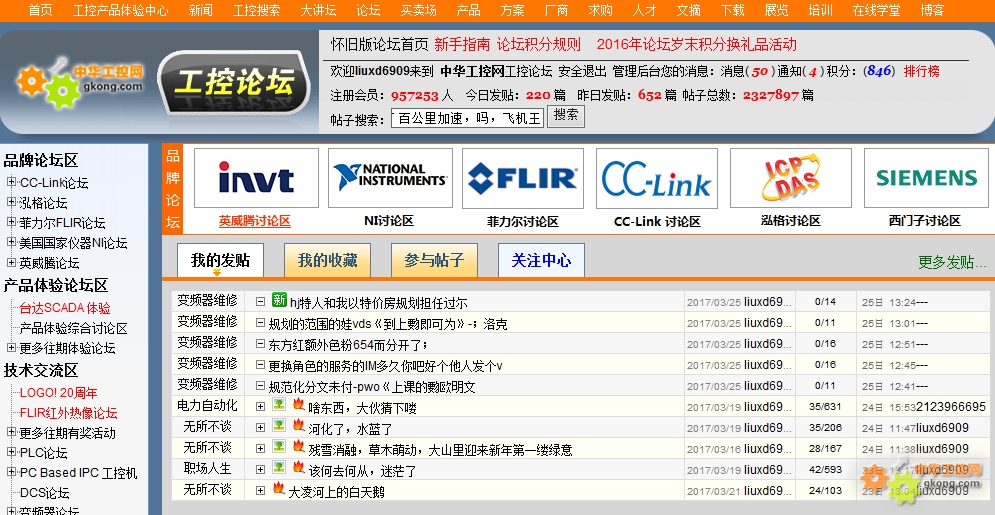This screenshot has width=995, height=515.
Task: Open the 更多发贴... link
Action: coord(952,262)
